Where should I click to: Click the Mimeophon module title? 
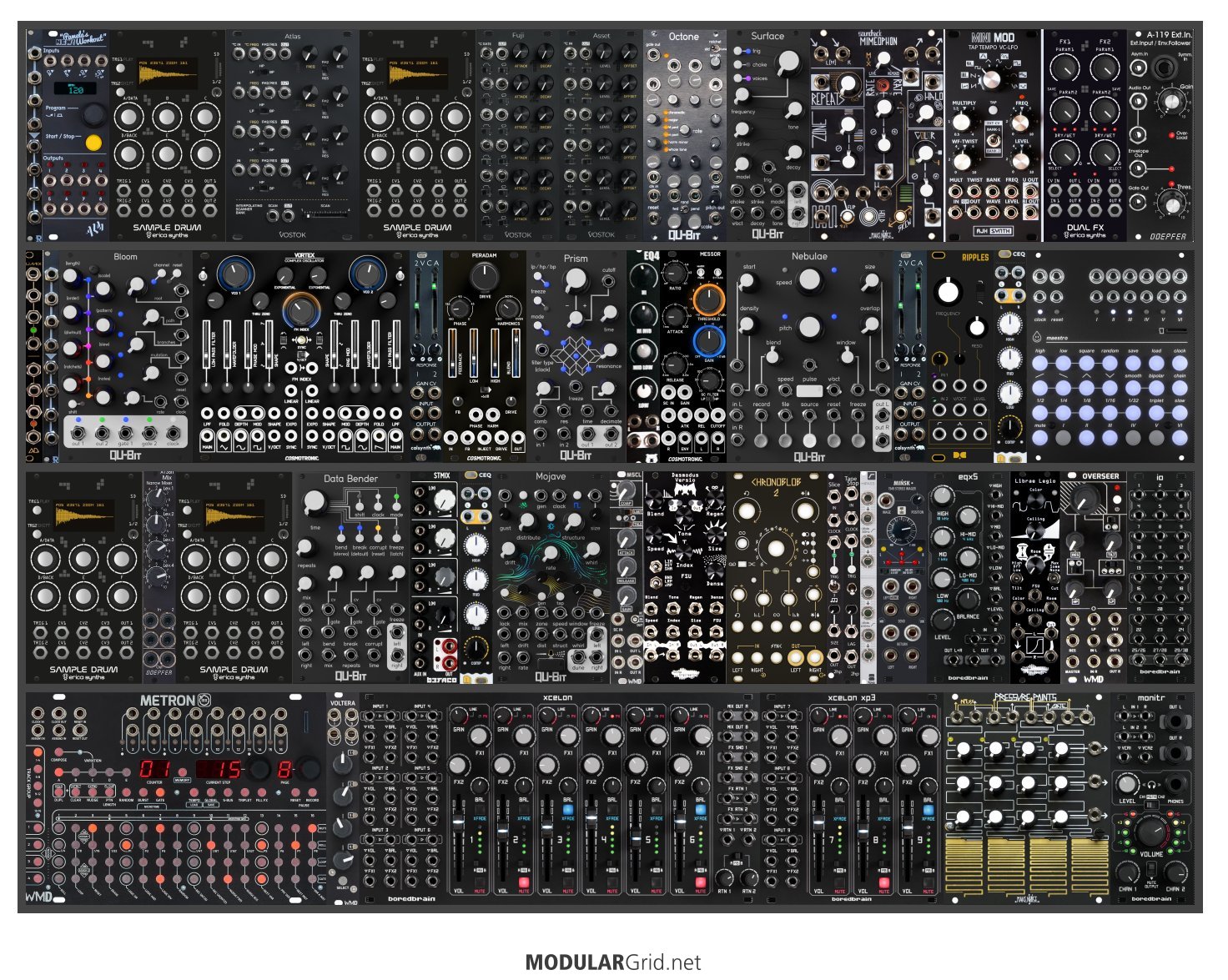[879, 40]
